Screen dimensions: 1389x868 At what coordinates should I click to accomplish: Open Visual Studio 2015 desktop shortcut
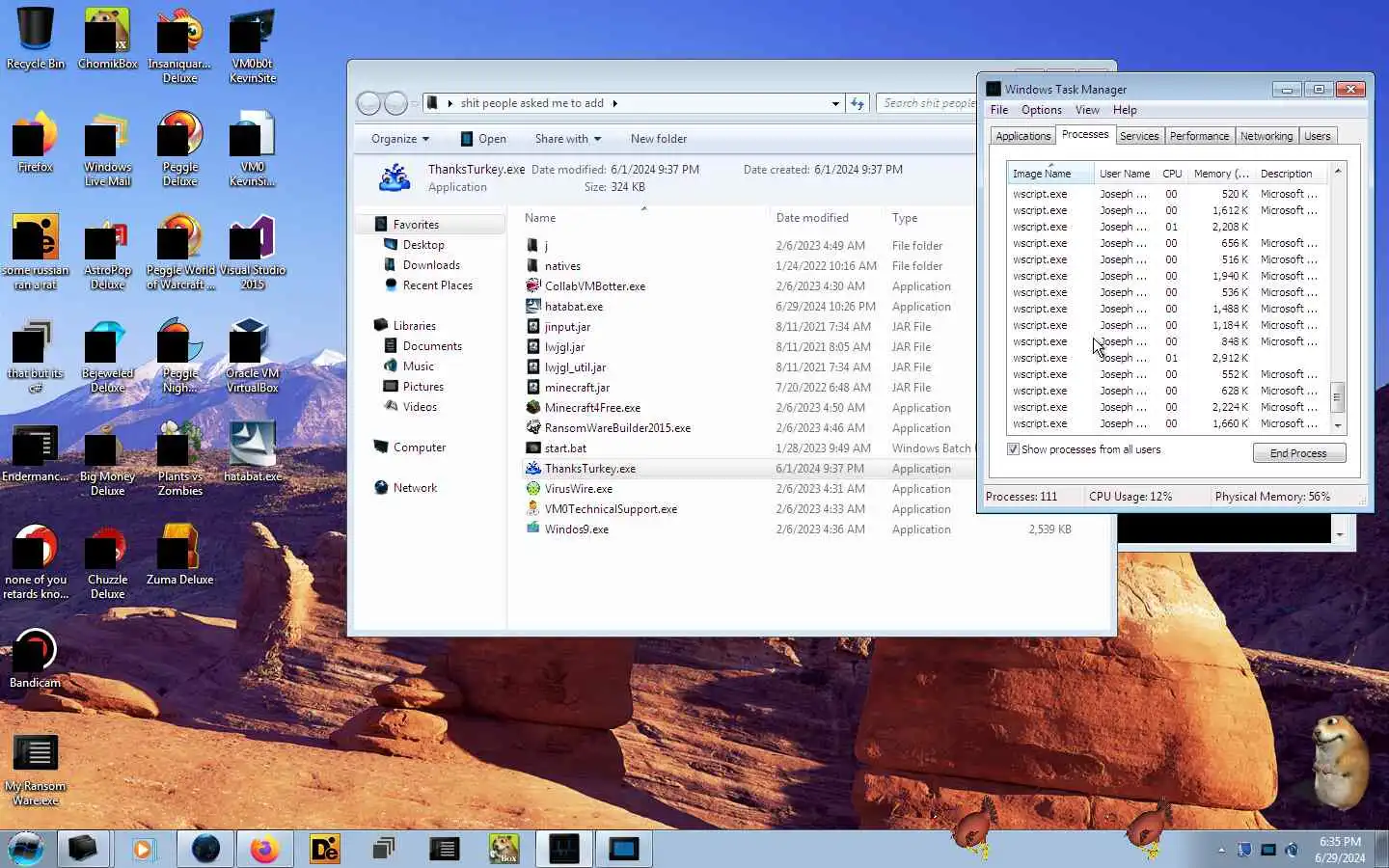click(x=253, y=251)
